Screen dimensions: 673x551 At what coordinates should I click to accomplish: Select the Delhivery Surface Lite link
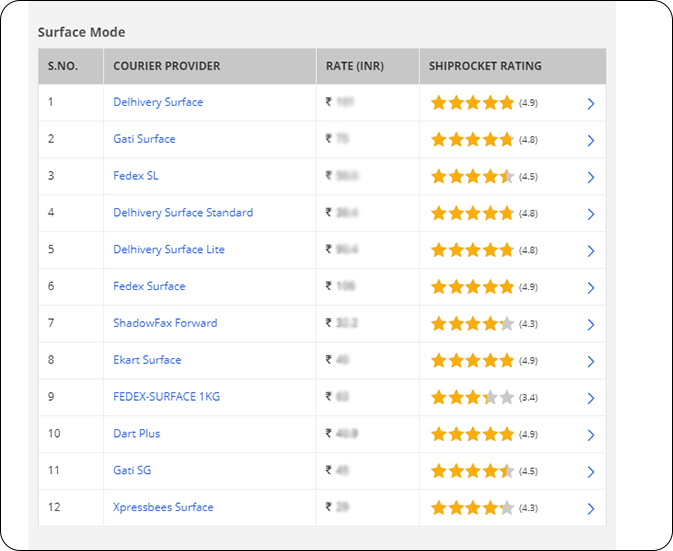(x=169, y=250)
